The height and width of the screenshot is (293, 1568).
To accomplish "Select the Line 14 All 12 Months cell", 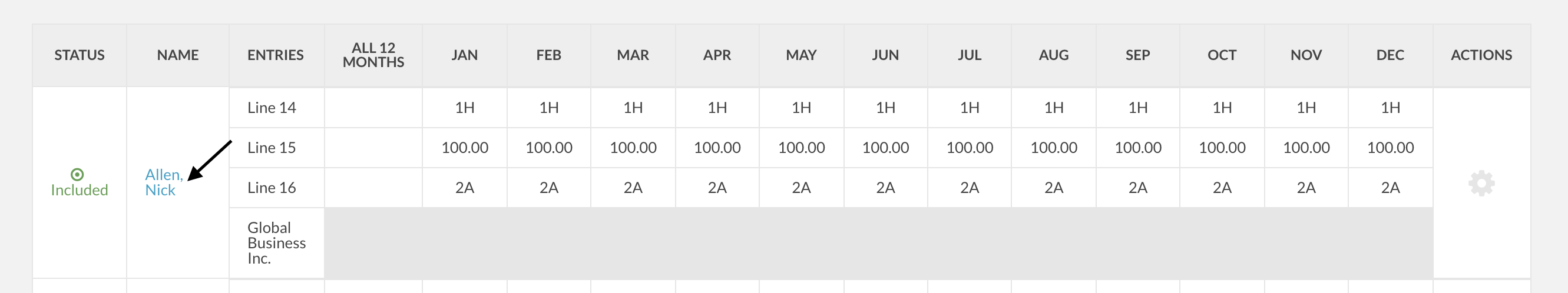I will click(x=373, y=108).
